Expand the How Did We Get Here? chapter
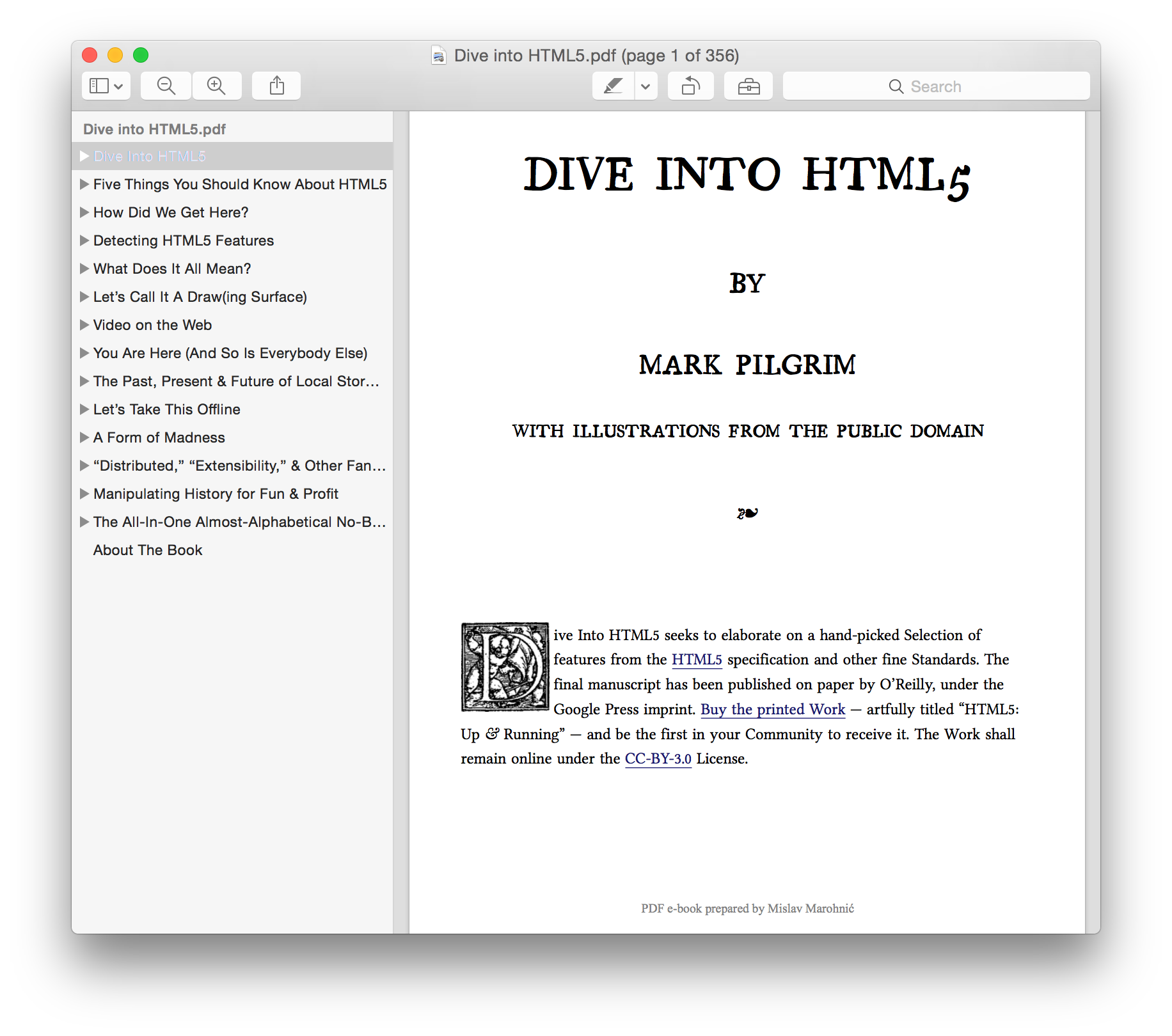The image size is (1172, 1036). (84, 212)
